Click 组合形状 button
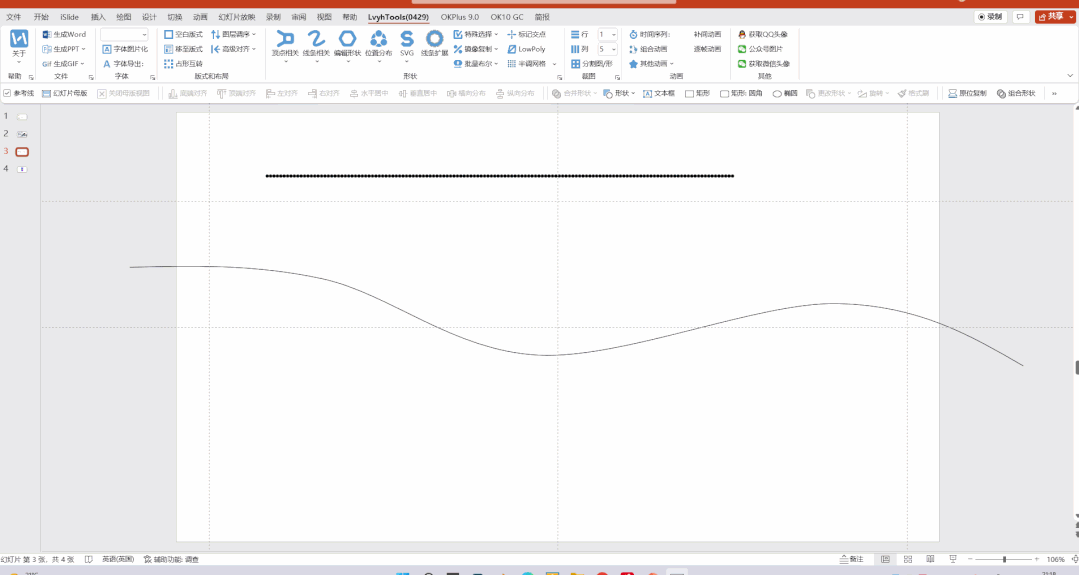The width and height of the screenshot is (1079, 575). pos(1016,94)
